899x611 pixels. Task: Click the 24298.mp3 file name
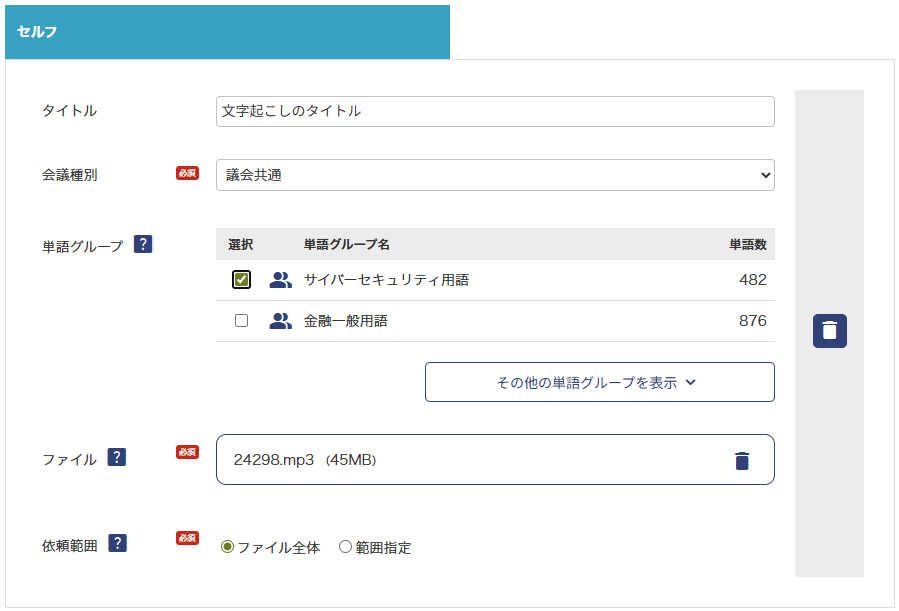point(274,460)
